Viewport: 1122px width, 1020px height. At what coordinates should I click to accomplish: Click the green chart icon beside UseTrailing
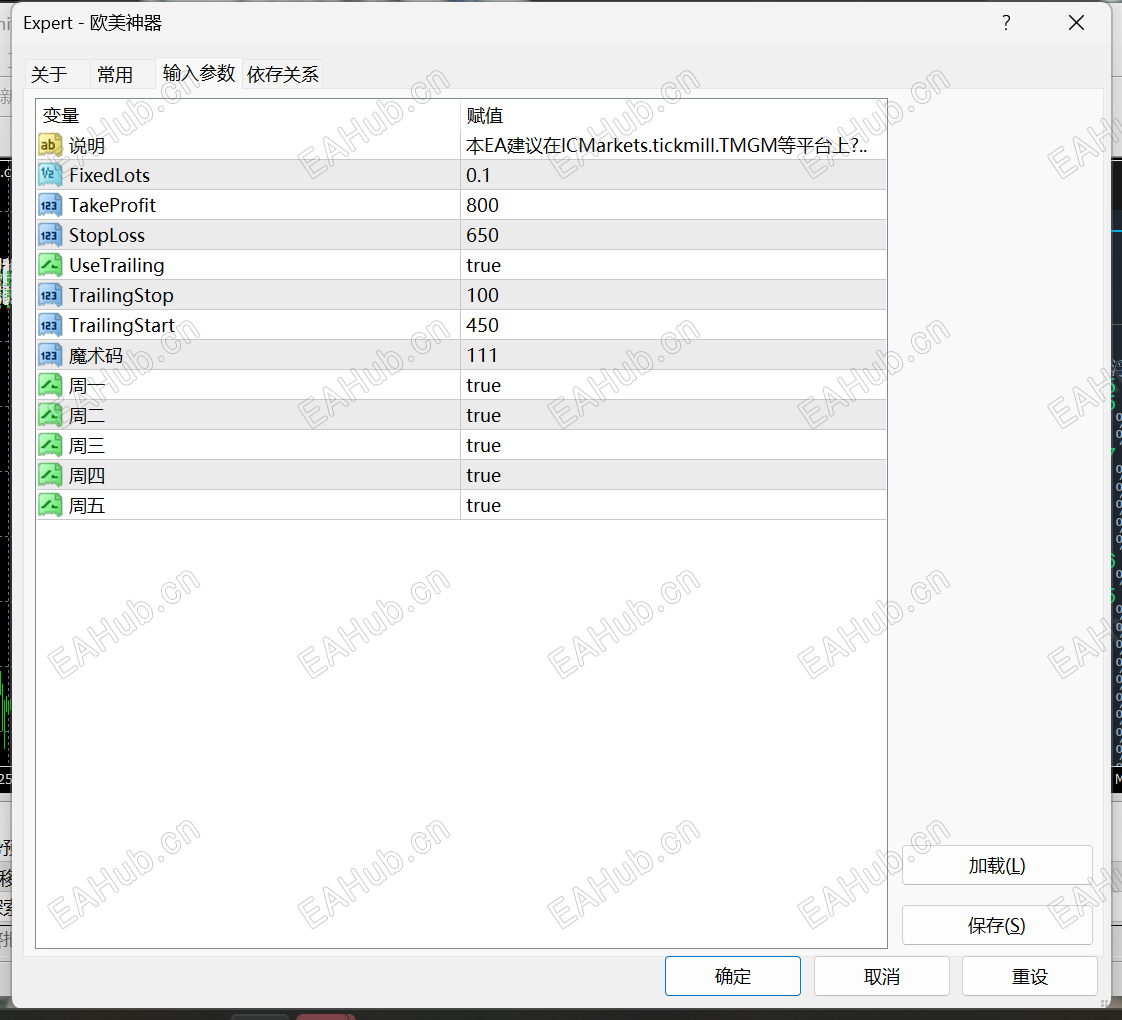[x=50, y=265]
